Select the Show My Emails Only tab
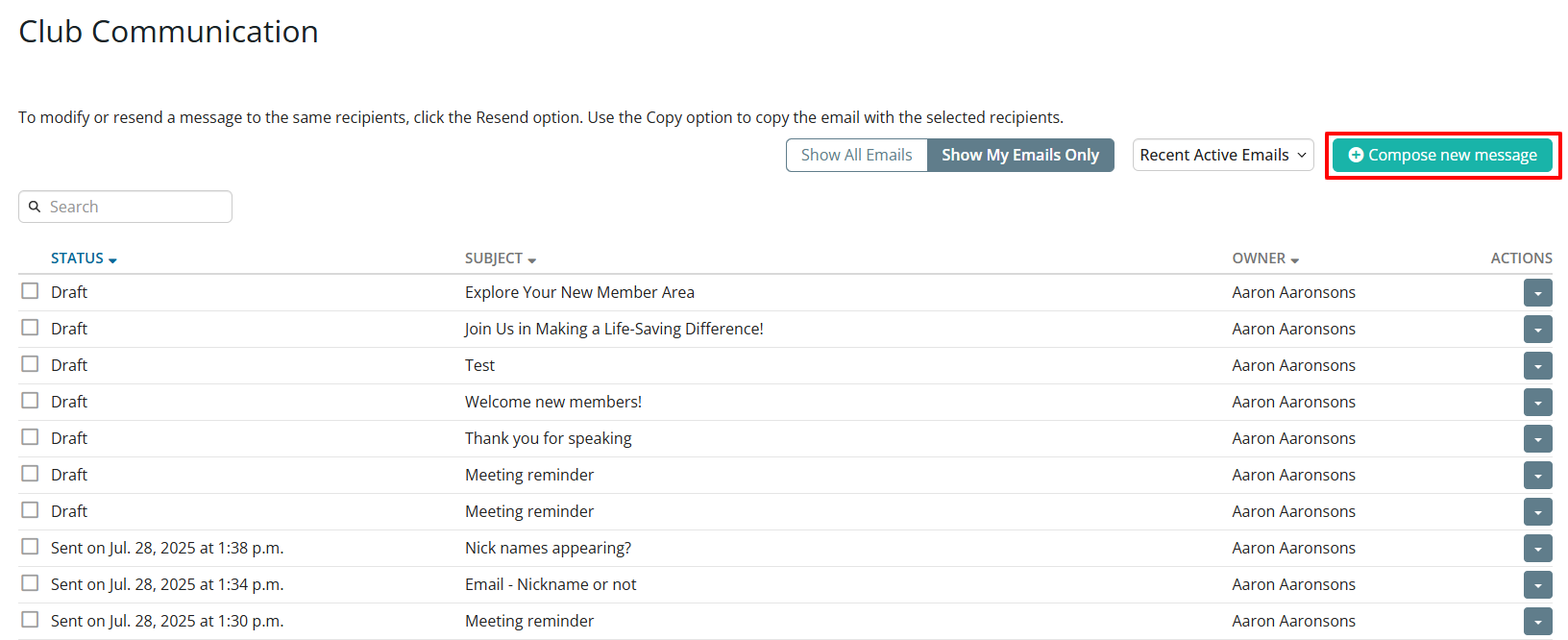The image size is (1568, 640). [1019, 155]
